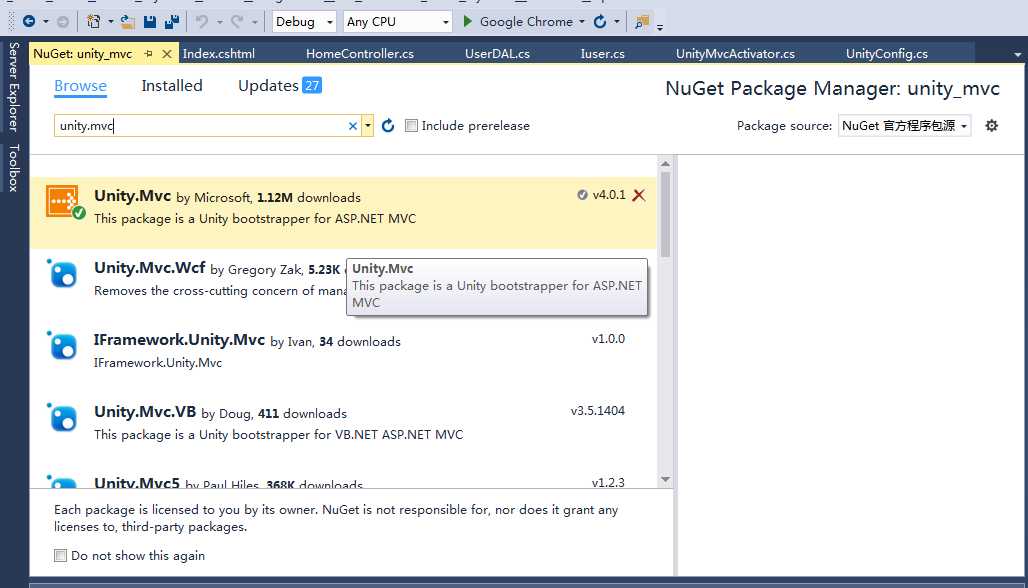Click the Save All icon
The width and height of the screenshot is (1028, 588).
point(172,22)
